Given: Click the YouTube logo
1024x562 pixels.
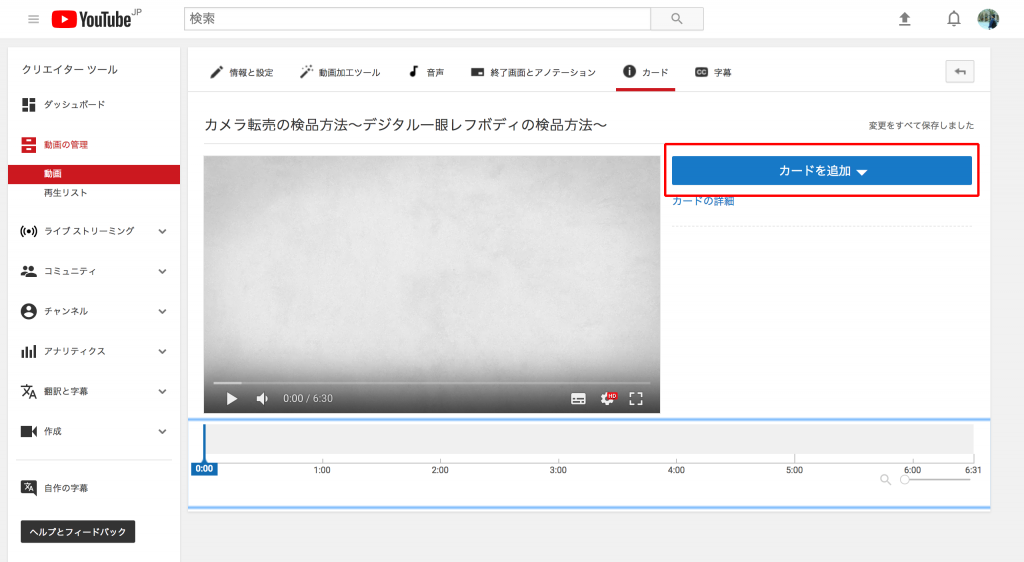Looking at the screenshot, I should coord(96,19).
